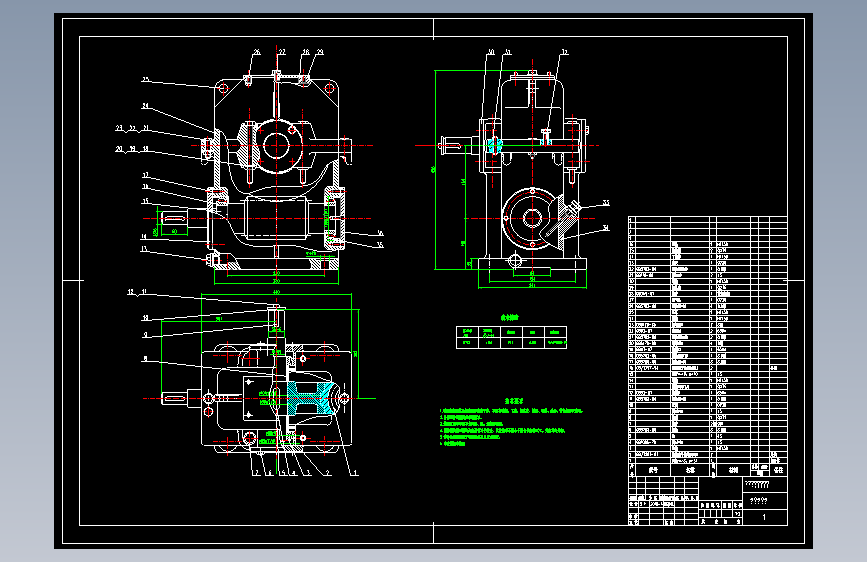Select the green 60 shaft length dimension
The image size is (867, 562).
[175, 232]
